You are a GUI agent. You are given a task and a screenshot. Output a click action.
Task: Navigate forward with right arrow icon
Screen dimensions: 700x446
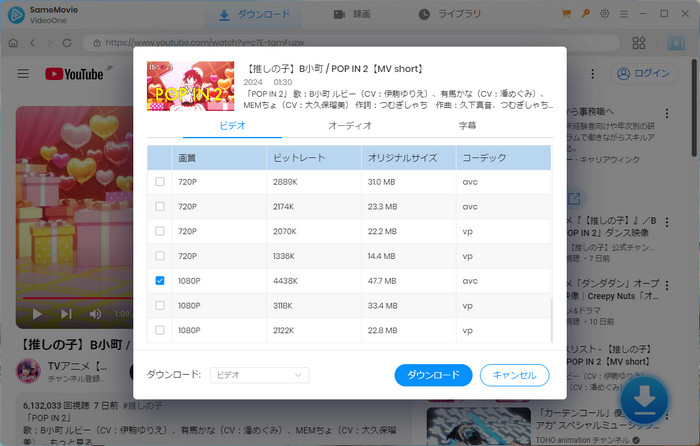(50, 43)
